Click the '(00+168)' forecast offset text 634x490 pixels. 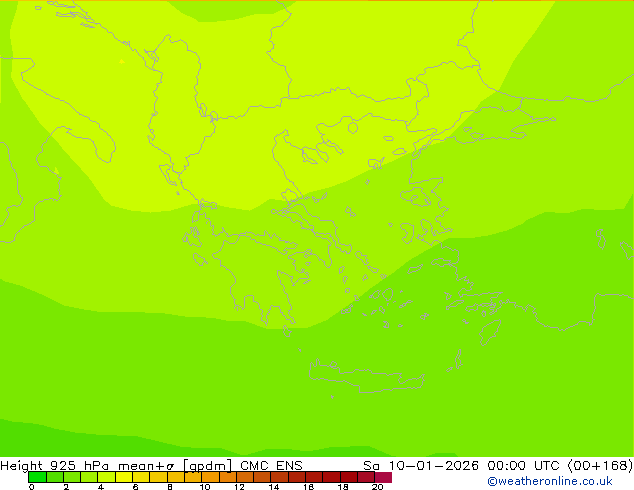(601, 466)
